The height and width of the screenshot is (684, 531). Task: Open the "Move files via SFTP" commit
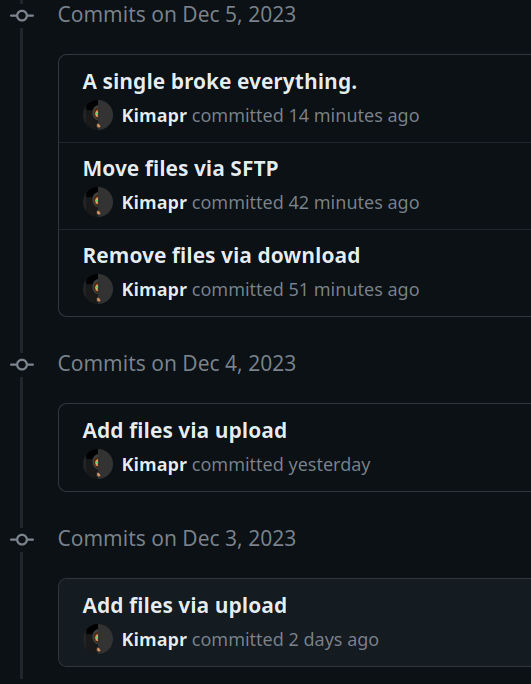coord(180,169)
